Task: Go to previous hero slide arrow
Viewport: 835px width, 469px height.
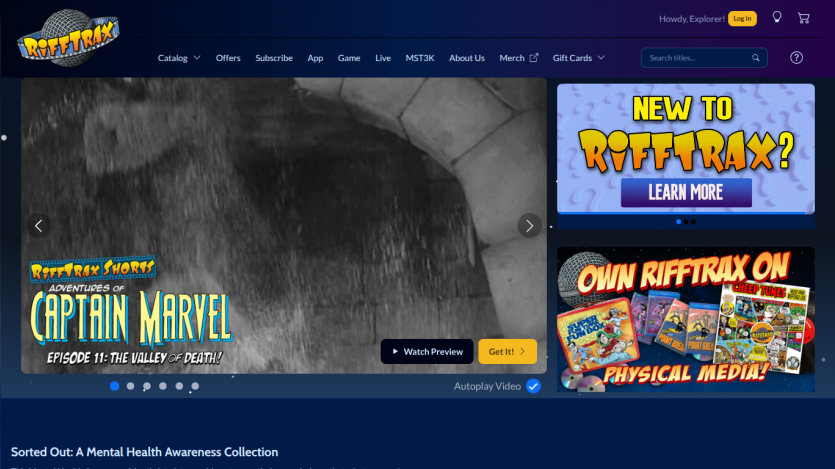Action: coord(39,226)
